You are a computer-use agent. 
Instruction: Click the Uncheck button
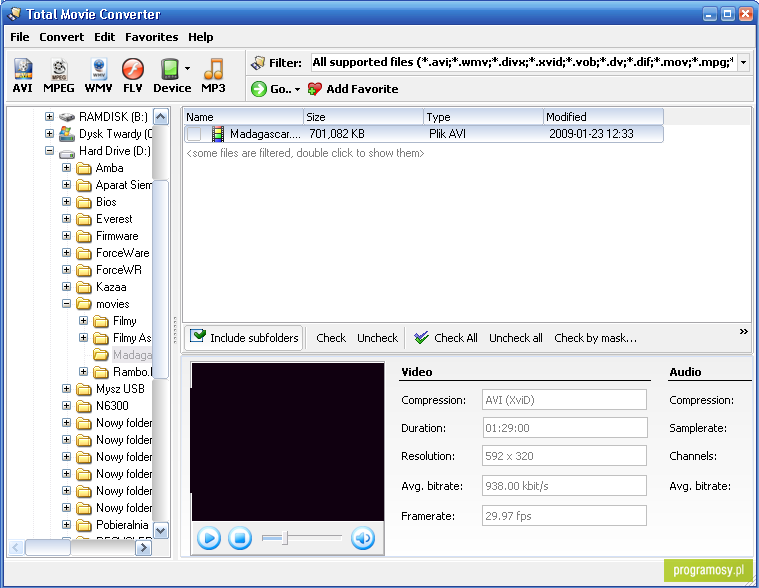378,338
